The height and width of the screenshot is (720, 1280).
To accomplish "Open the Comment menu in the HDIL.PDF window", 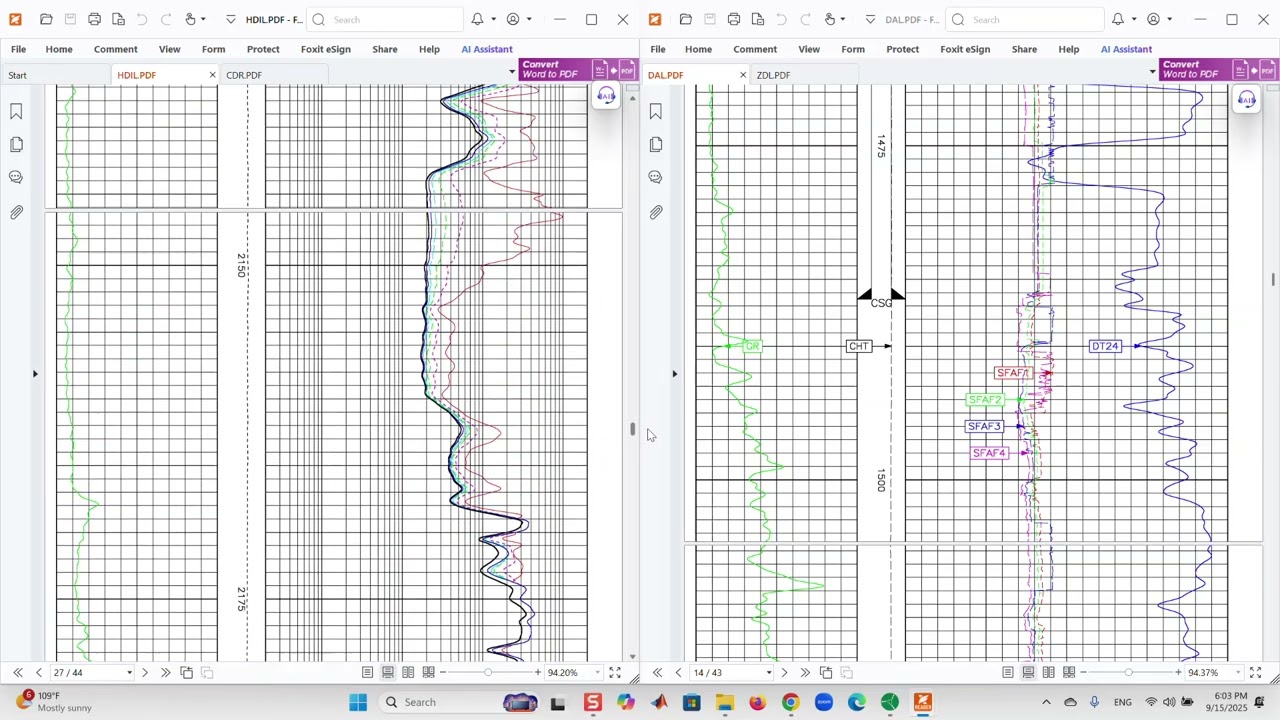I will (116, 49).
